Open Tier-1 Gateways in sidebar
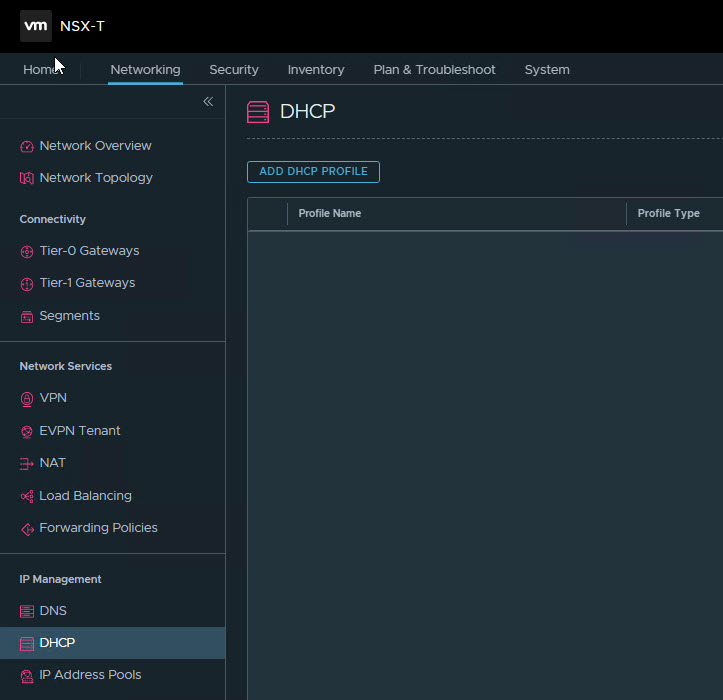The image size is (723, 700). [87, 283]
